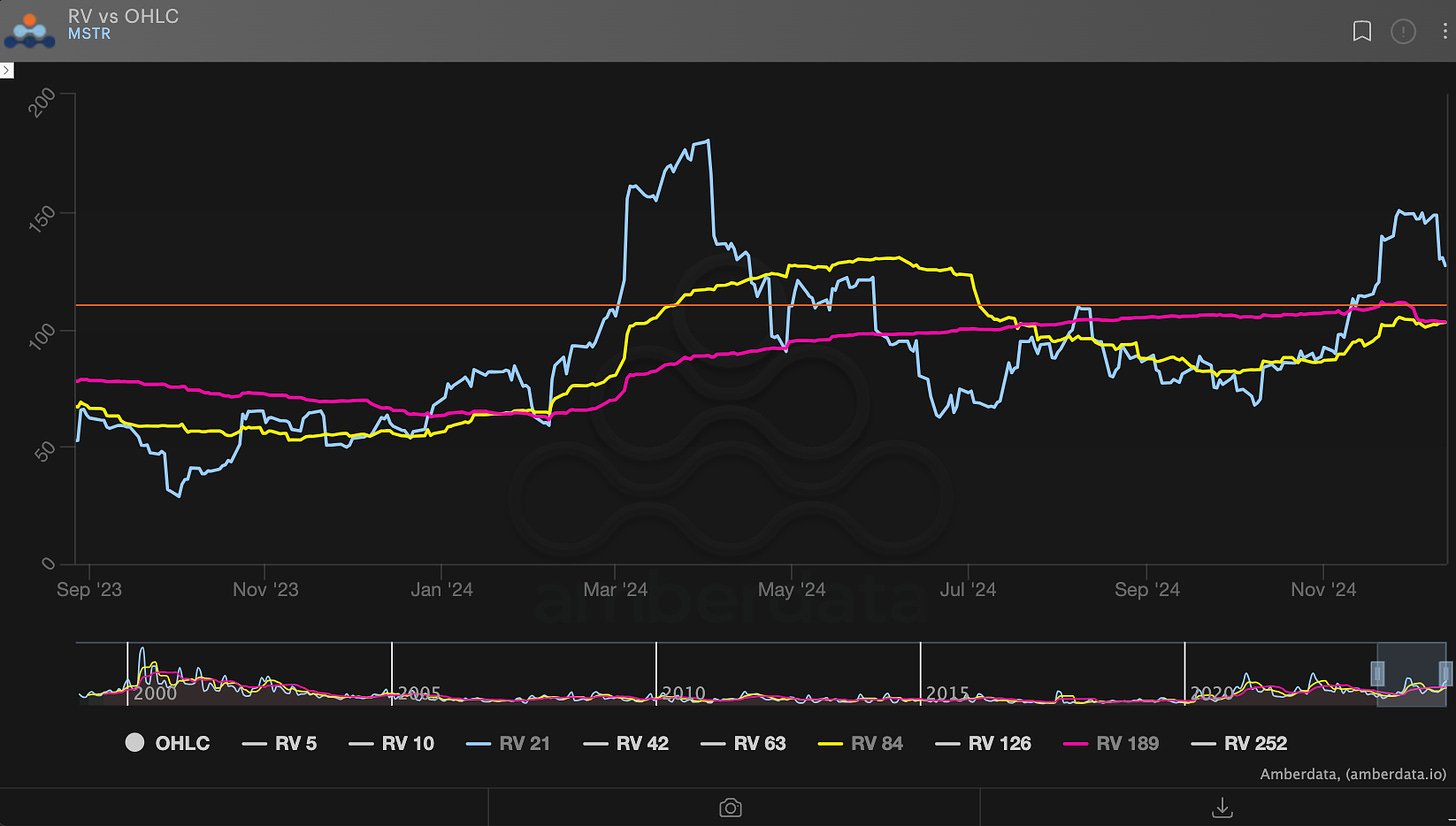Click the Sep '23 axis label
This screenshot has width=1456, height=826.
pos(91,590)
